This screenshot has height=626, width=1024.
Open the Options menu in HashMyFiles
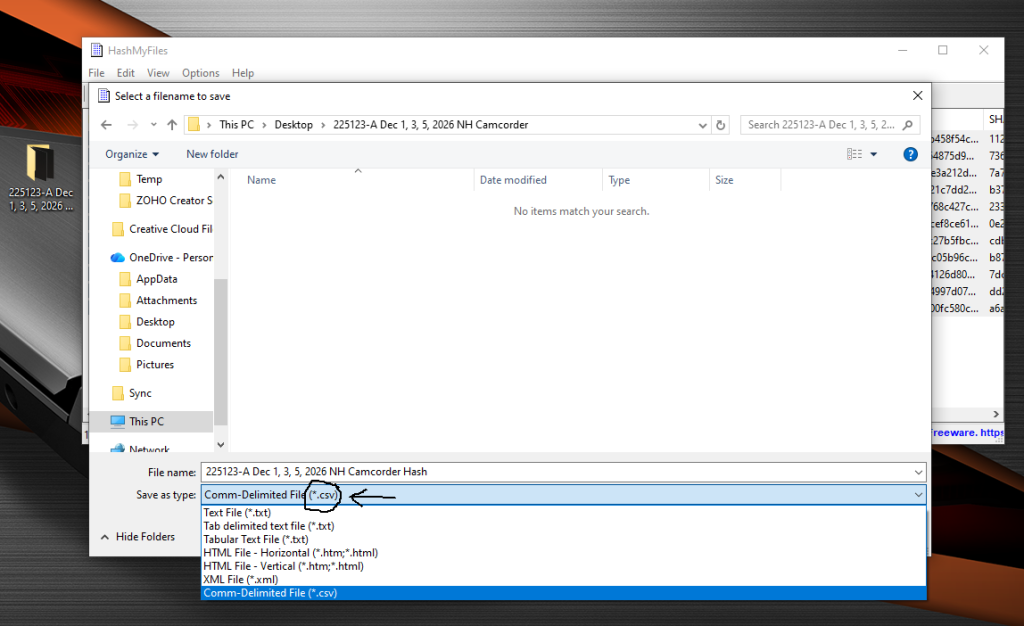[x=200, y=72]
